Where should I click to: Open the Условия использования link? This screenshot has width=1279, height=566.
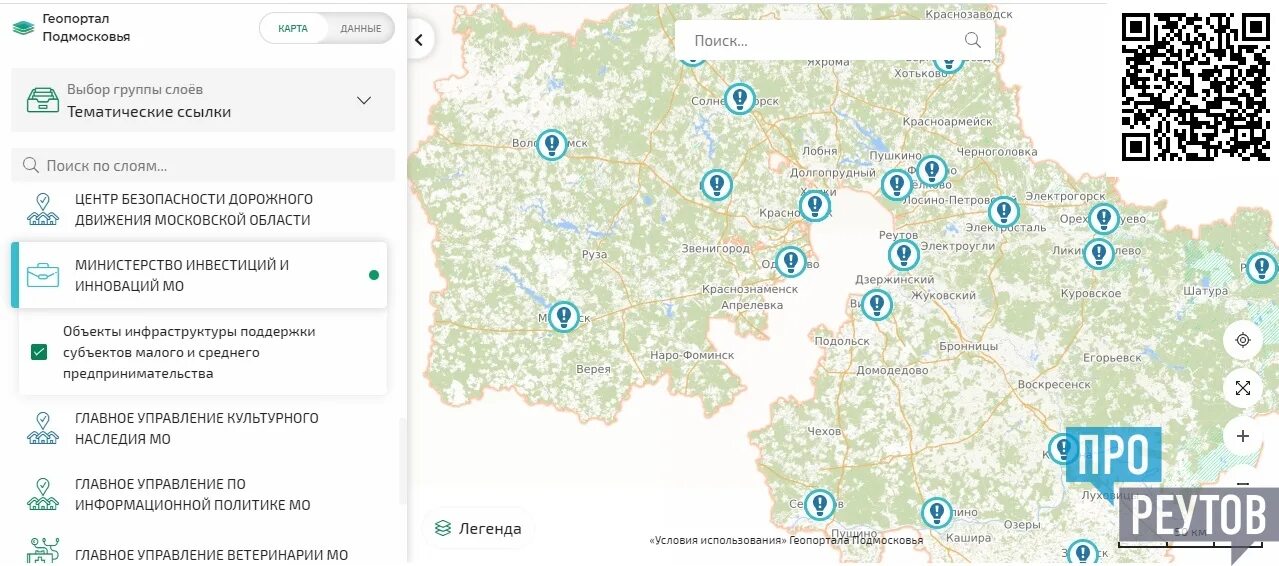coord(718,541)
